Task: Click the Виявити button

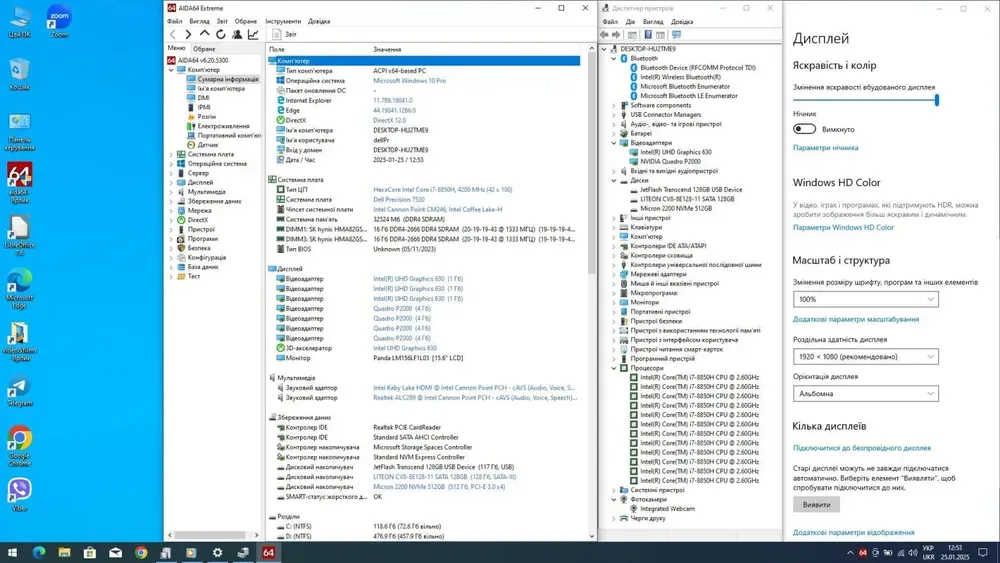Action: pos(816,505)
